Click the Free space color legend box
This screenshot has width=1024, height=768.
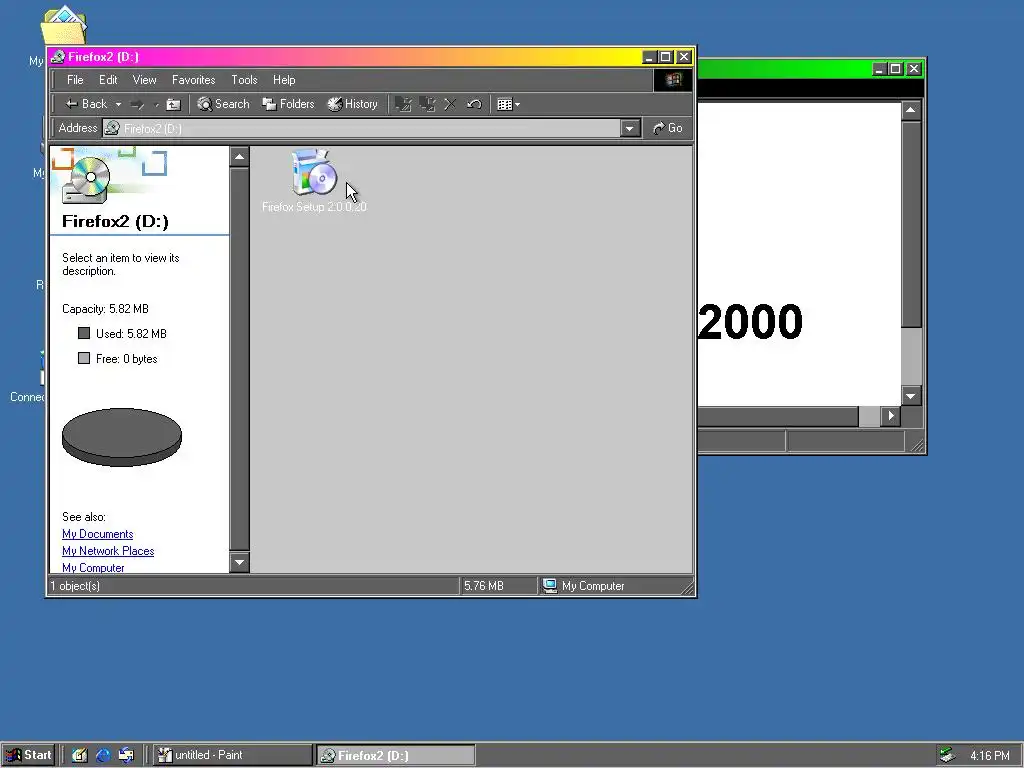(x=84, y=358)
